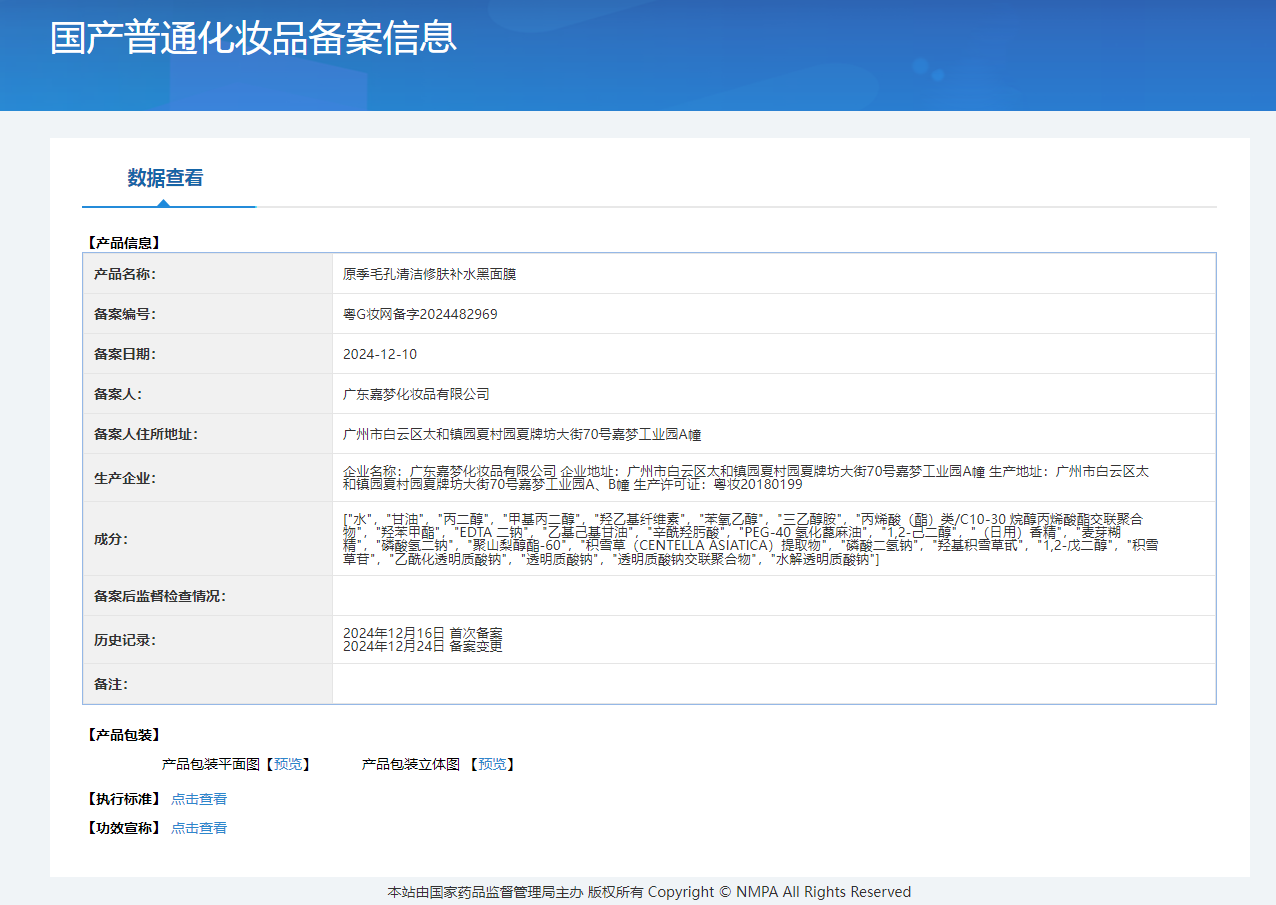Click the 产品名称 row label
The image size is (1276, 905).
(x=125, y=274)
